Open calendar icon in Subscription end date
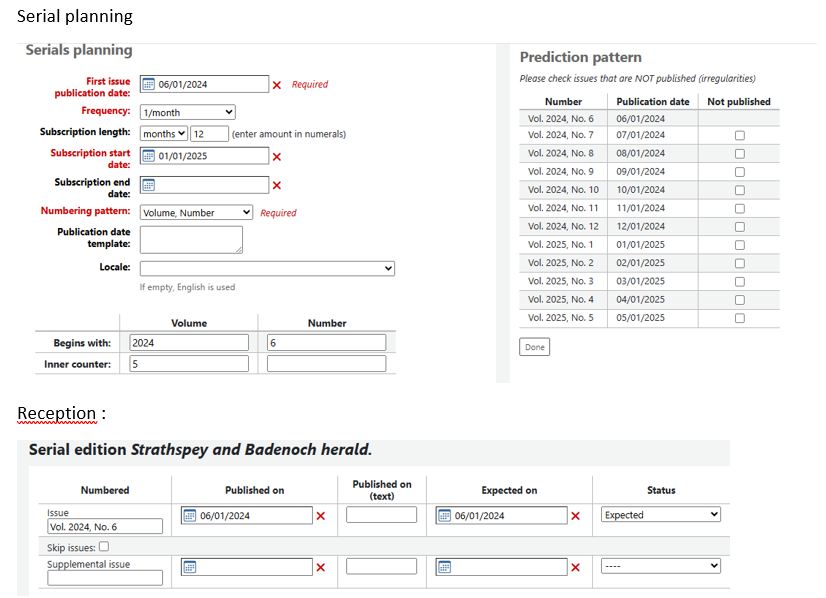Screen dimensions: 826x598 coord(148,185)
